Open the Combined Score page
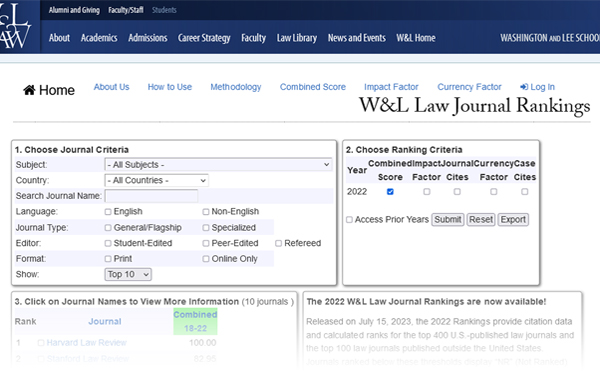This screenshot has width=600, height=377. point(313,87)
